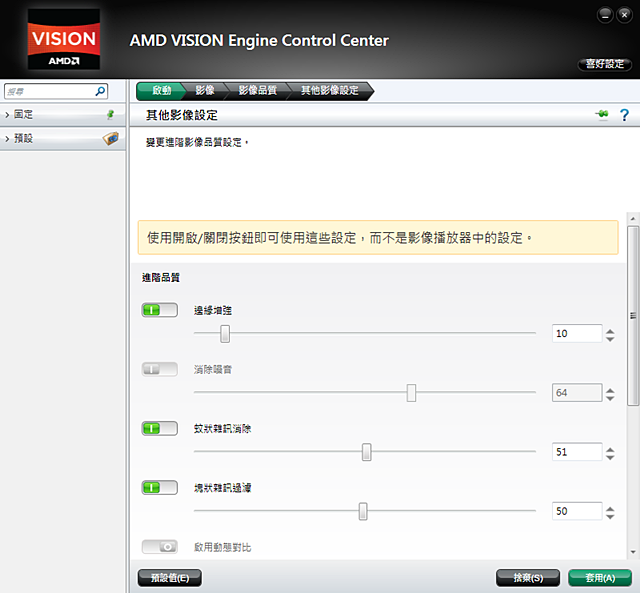Click the 邊緣增強 label text
Viewport: 640px width, 593px height.
(213, 310)
